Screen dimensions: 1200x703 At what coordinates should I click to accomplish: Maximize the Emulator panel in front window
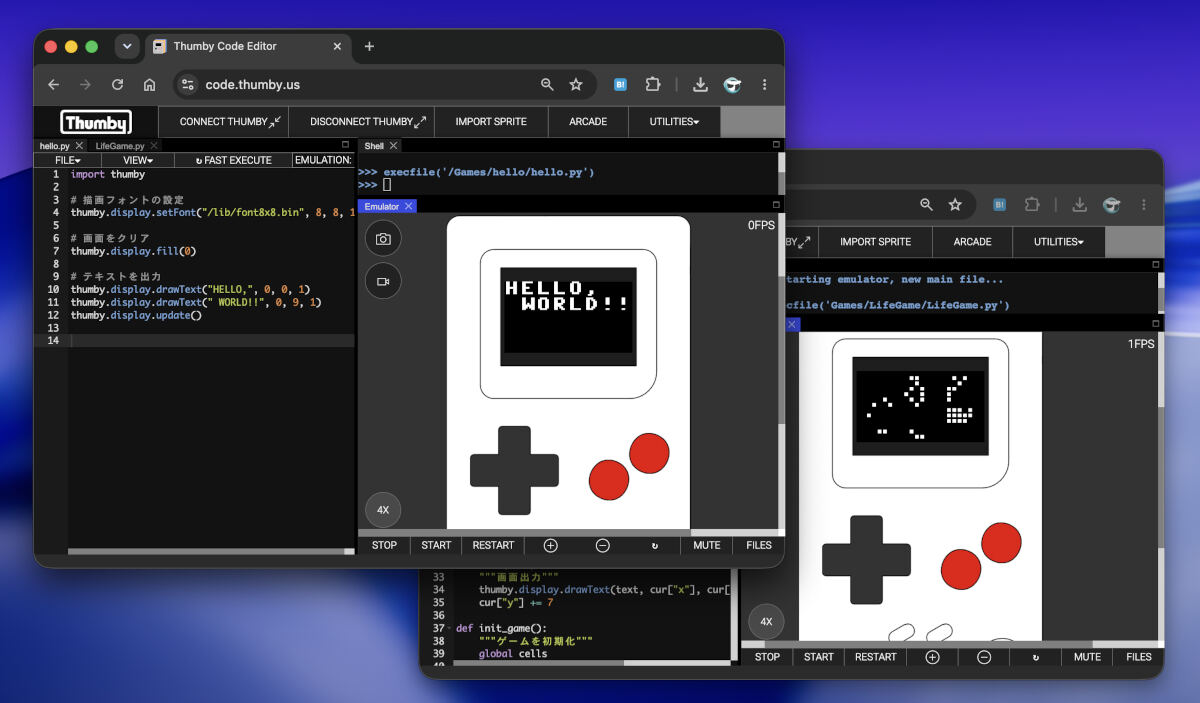pos(776,205)
